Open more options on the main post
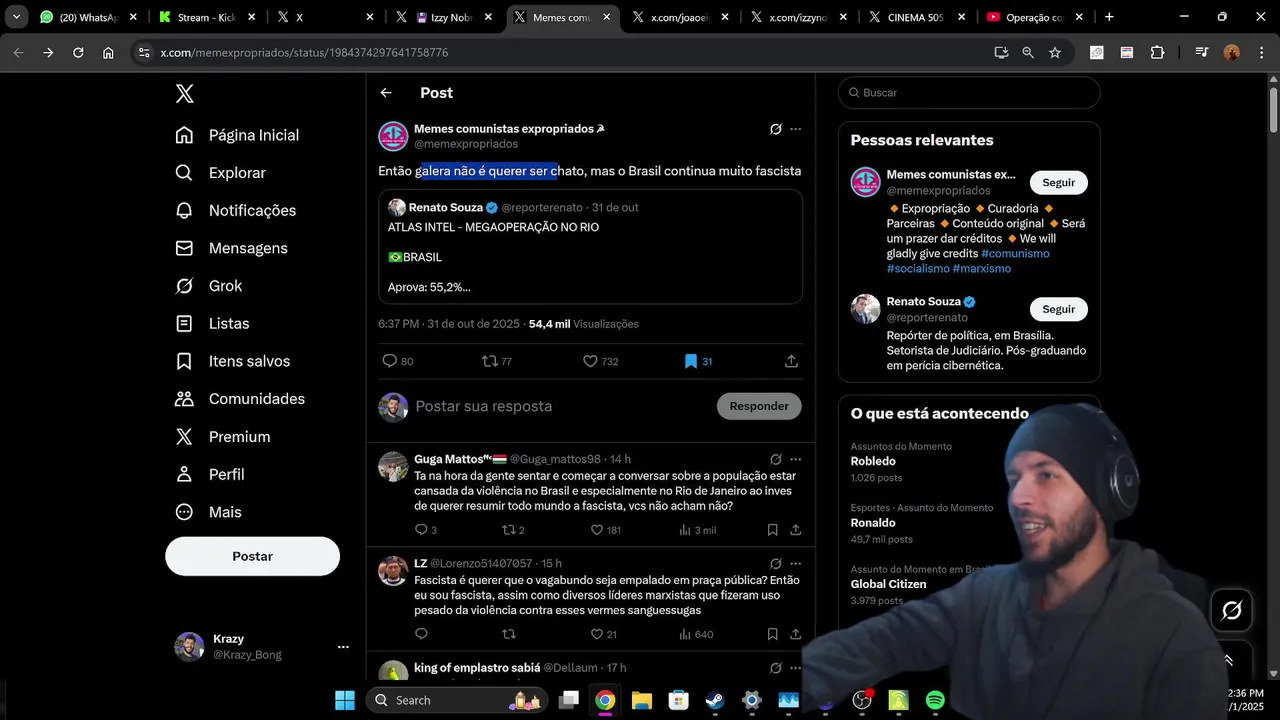The height and width of the screenshot is (720, 1280). point(795,129)
